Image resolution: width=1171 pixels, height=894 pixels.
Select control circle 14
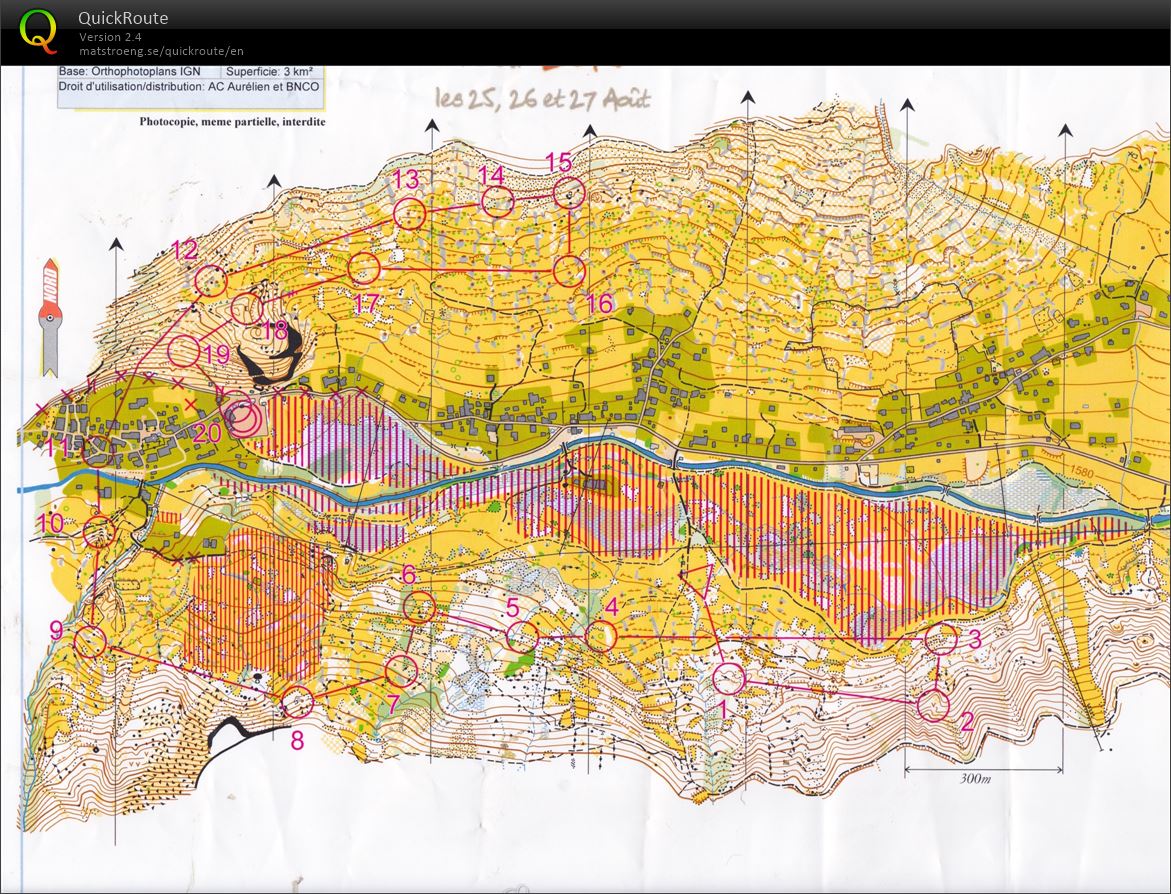(x=497, y=202)
